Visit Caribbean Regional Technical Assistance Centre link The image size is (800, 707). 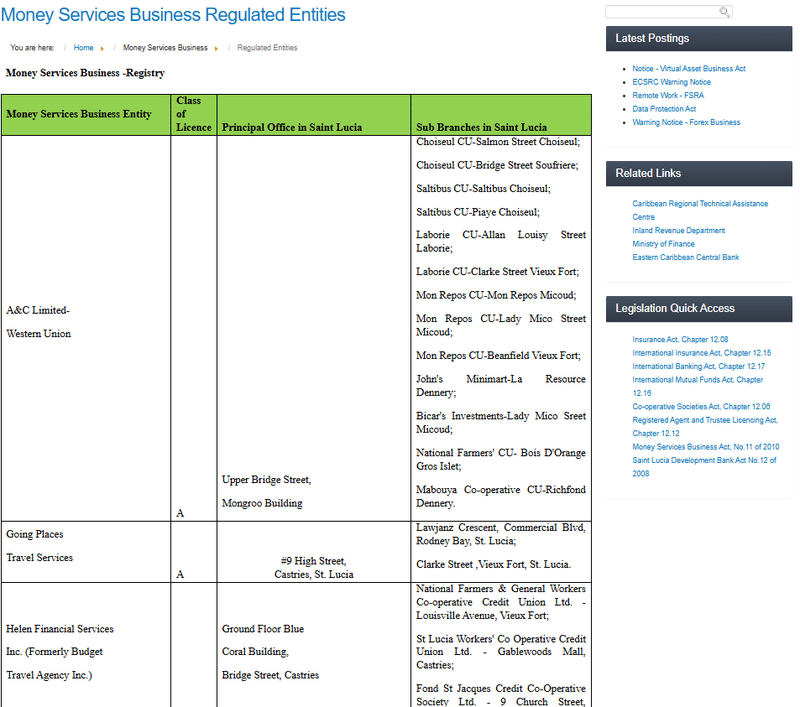pyautogui.click(x=700, y=210)
